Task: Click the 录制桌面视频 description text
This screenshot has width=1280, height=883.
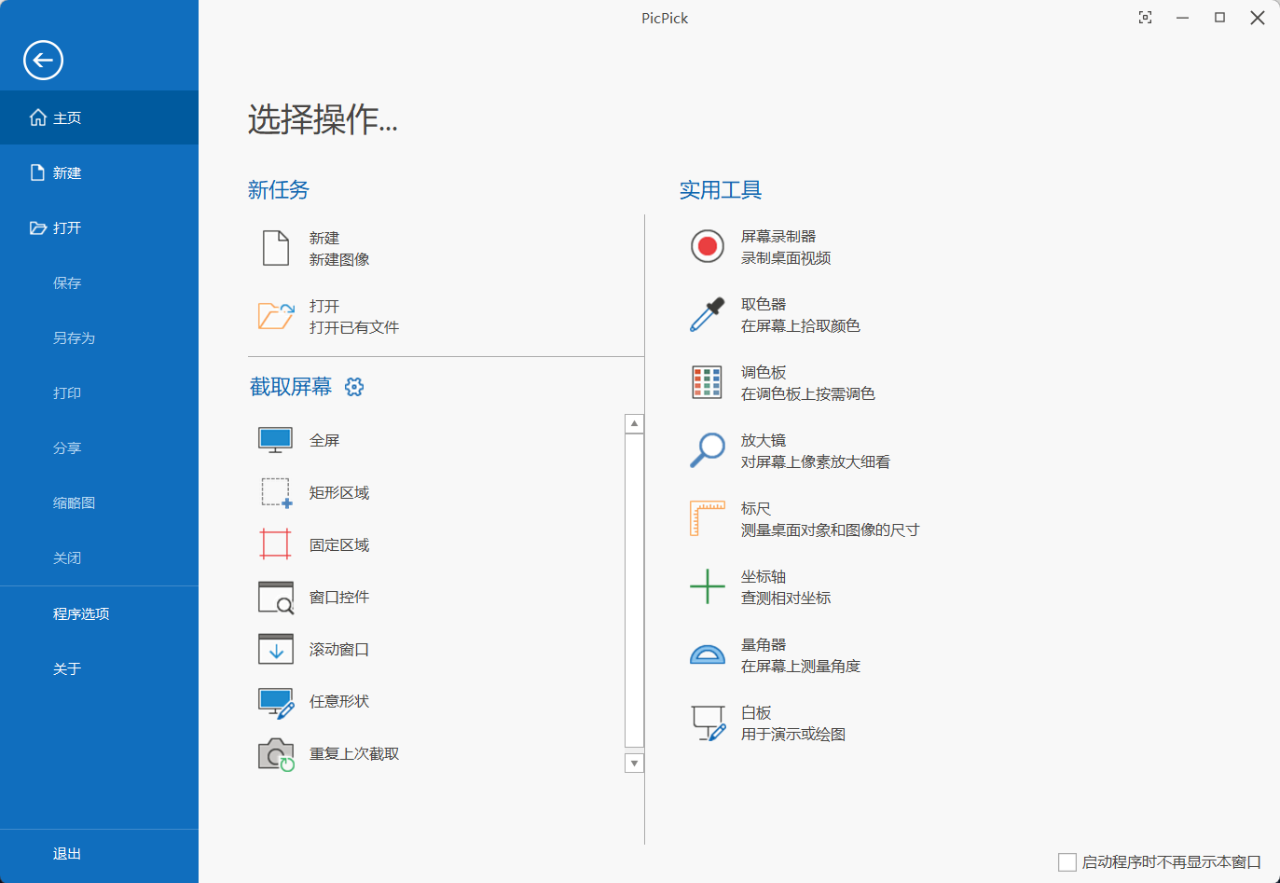Action: [x=786, y=258]
